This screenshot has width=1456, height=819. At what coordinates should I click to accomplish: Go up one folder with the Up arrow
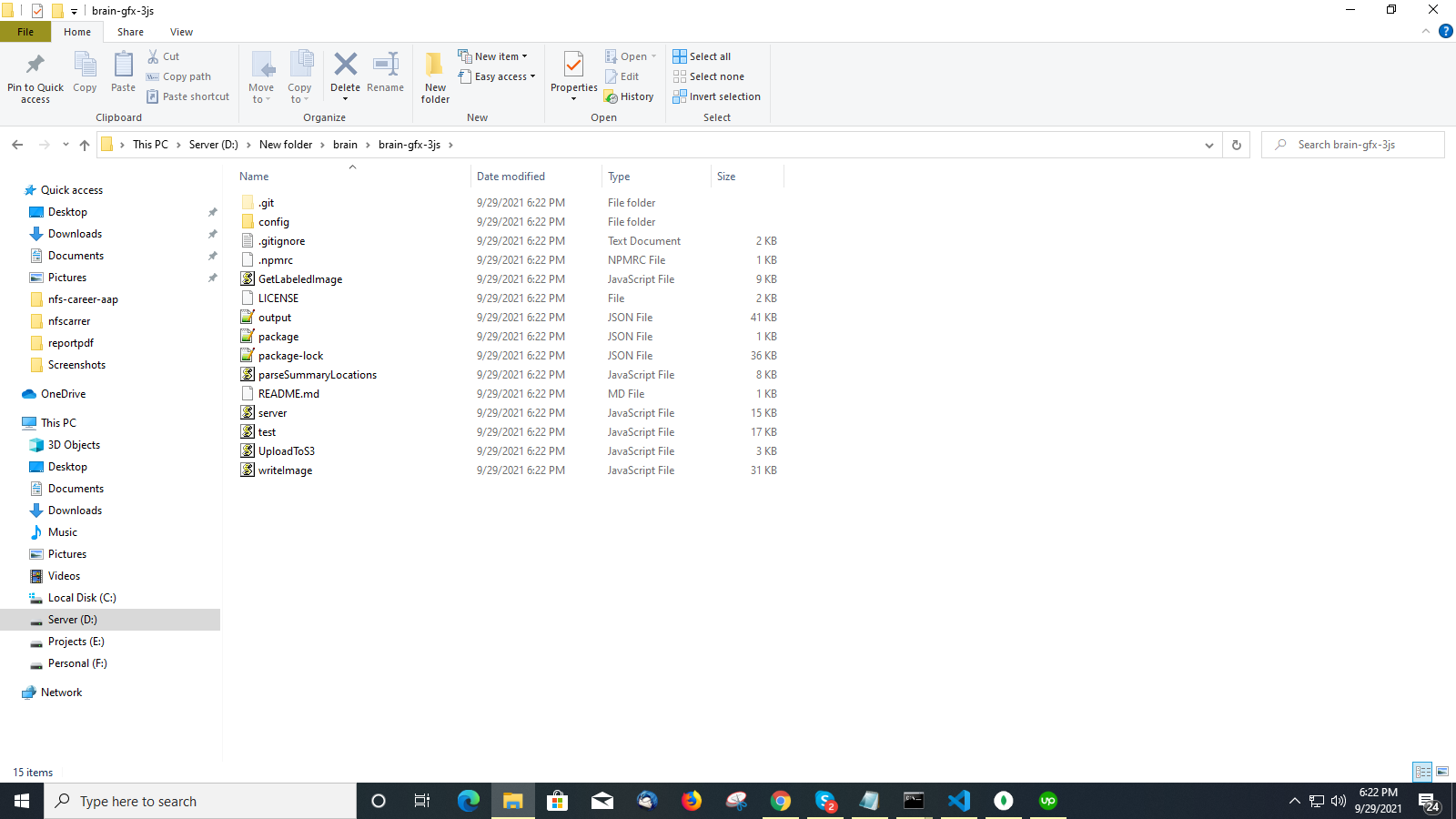(85, 145)
